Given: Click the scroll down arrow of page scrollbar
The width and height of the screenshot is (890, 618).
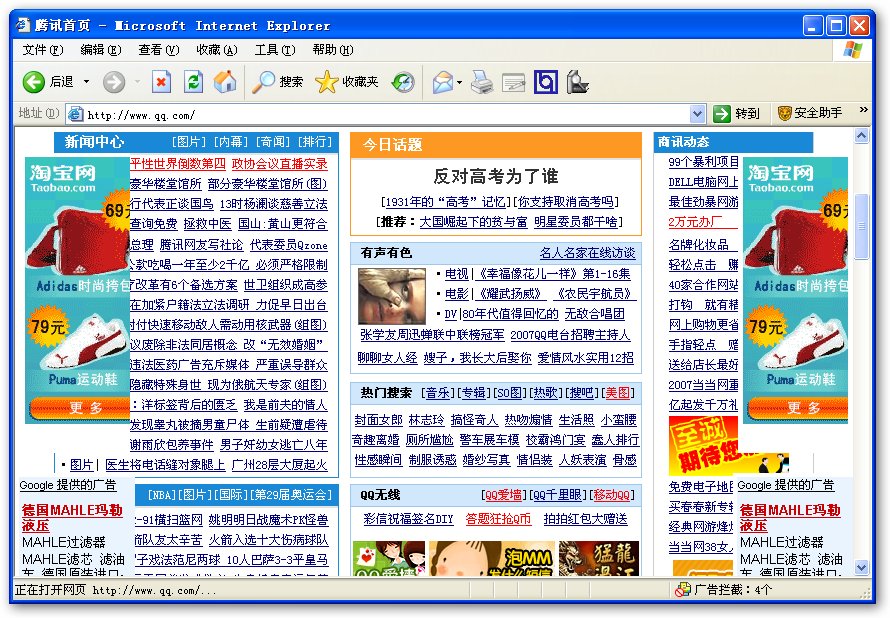Looking at the screenshot, I should [862, 566].
